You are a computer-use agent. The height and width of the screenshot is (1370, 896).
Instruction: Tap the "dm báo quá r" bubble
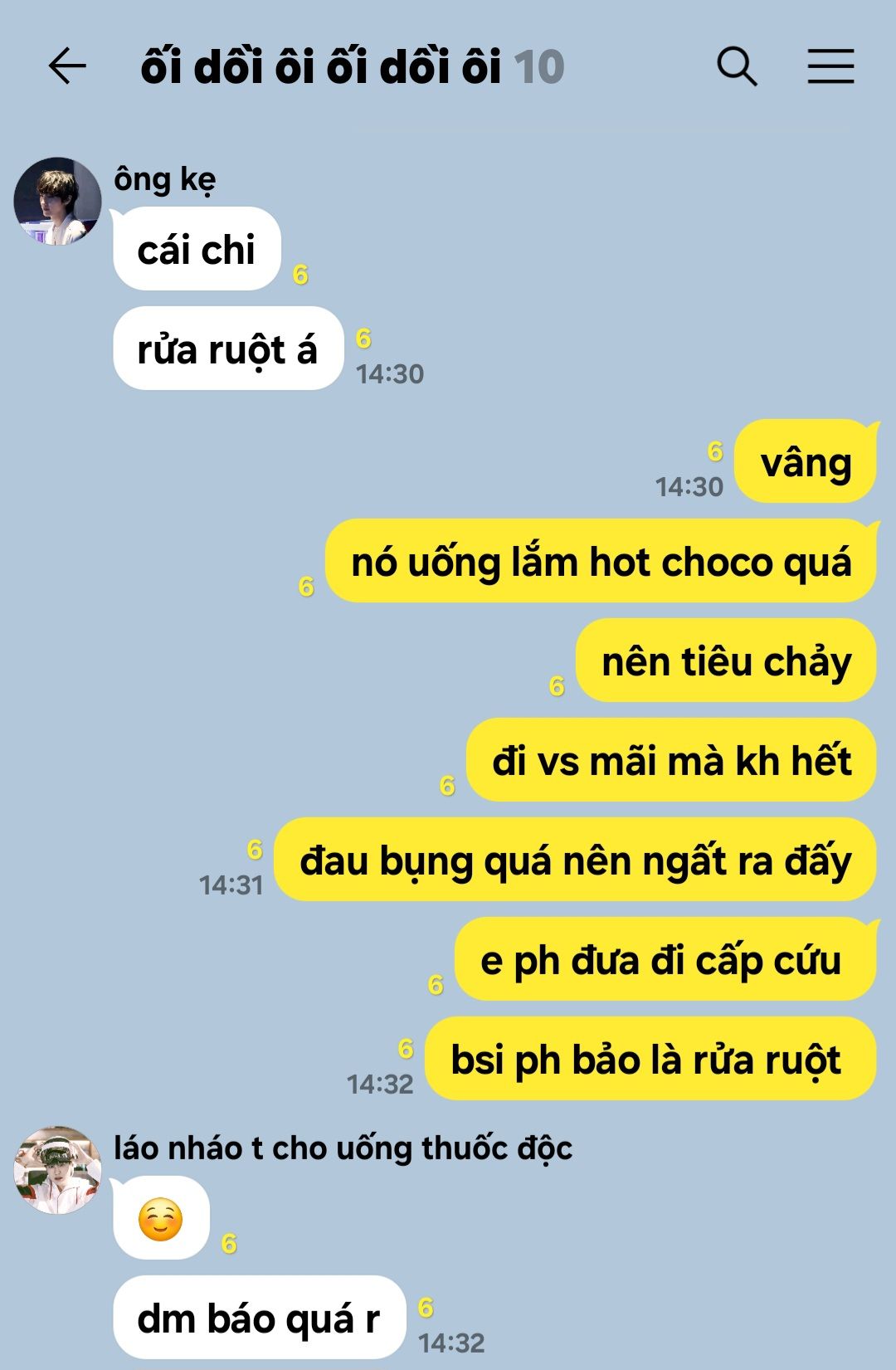click(x=259, y=1318)
